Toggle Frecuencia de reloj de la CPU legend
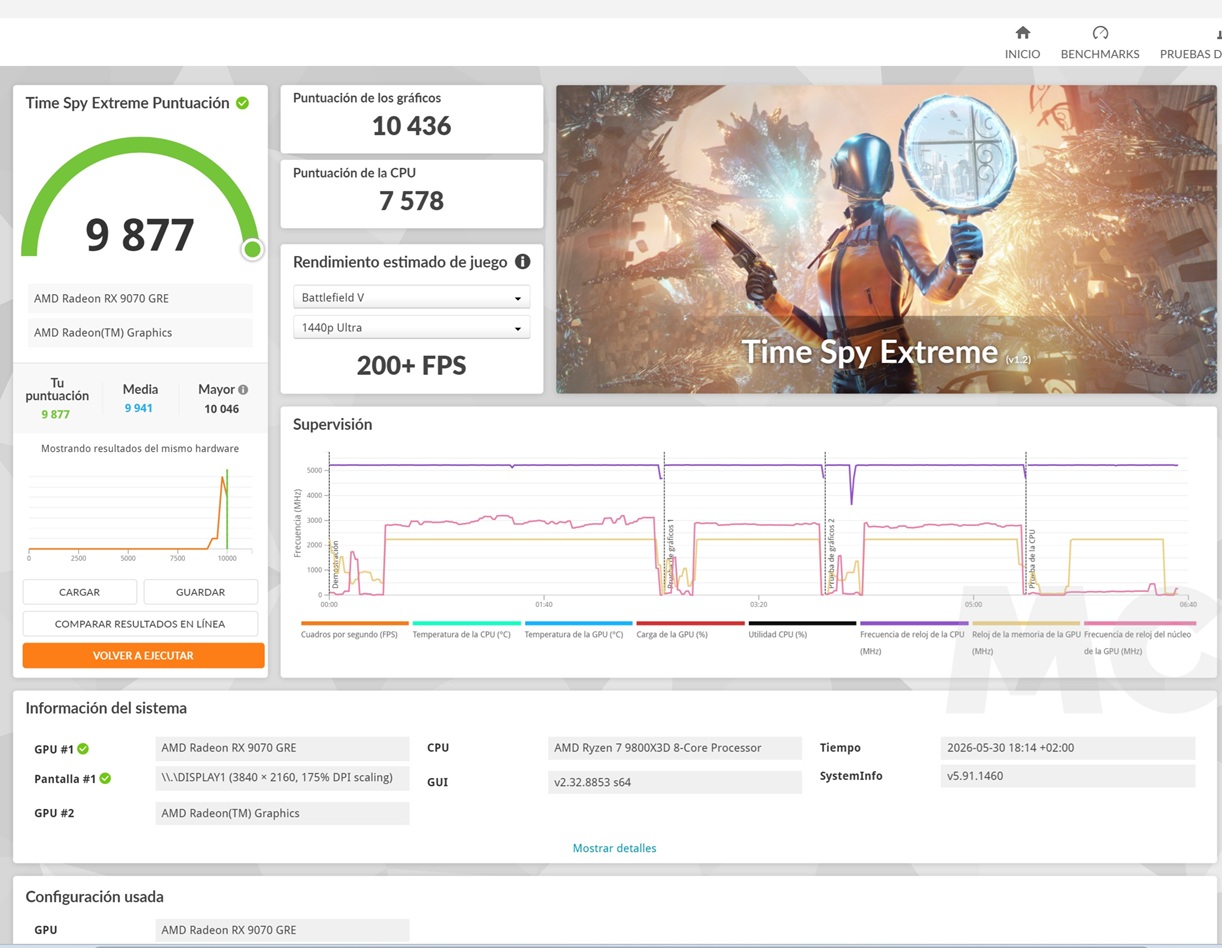The height and width of the screenshot is (948, 1222). (912, 642)
